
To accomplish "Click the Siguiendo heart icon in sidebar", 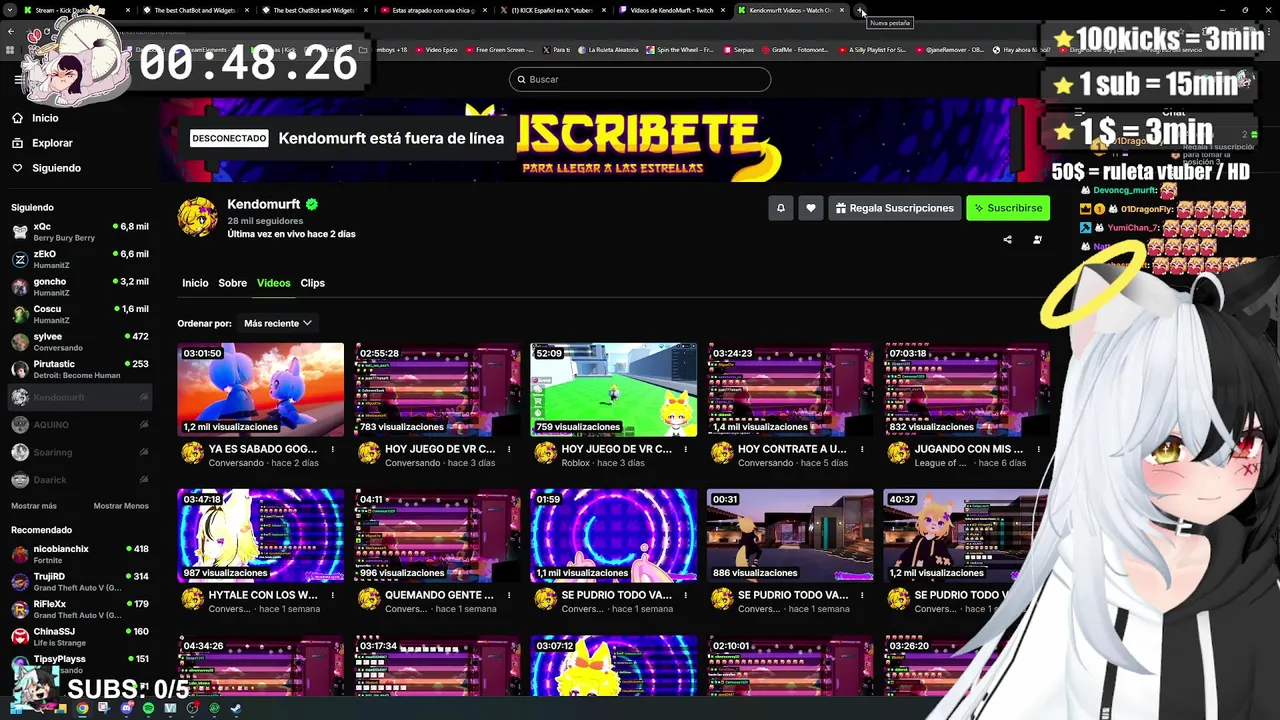I will click(x=17, y=168).
